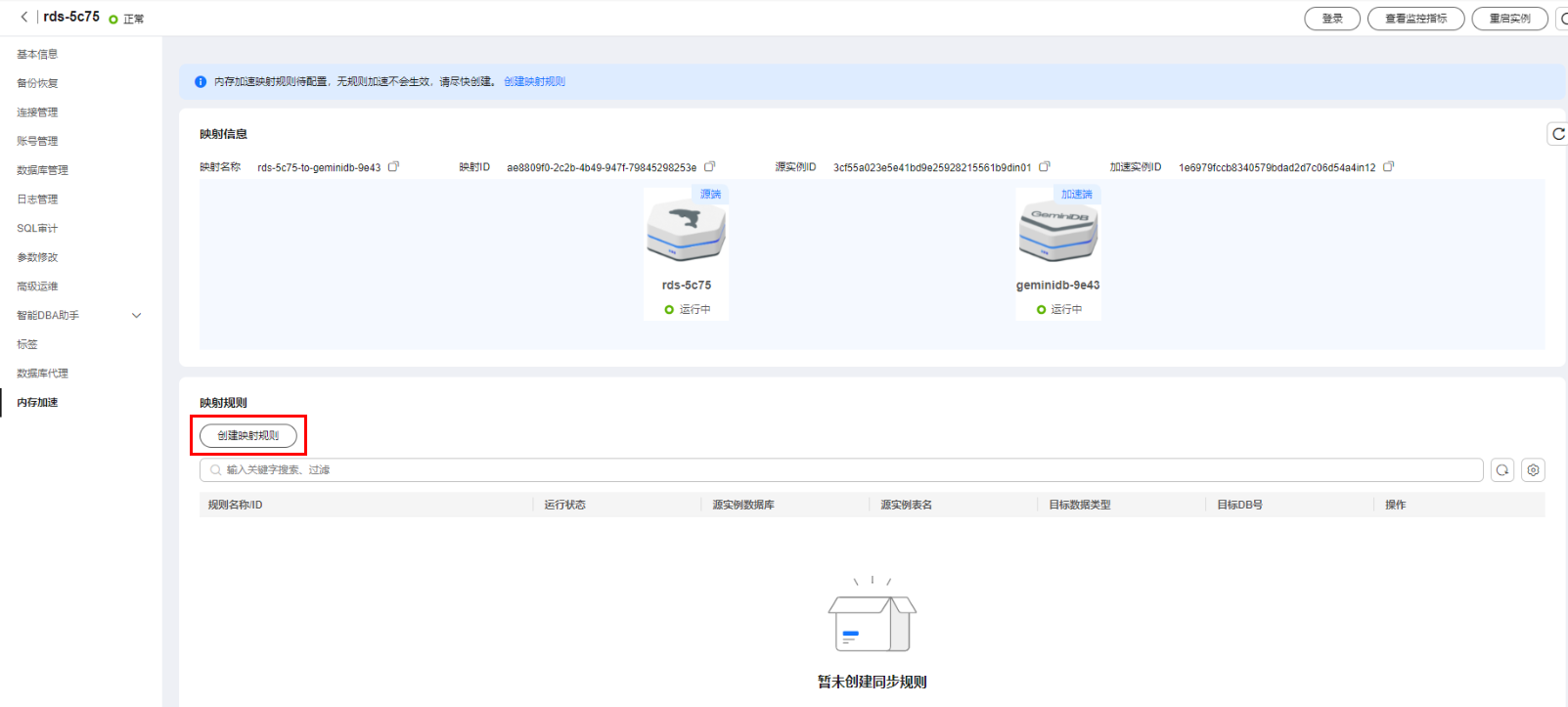Screen dimensions: 1568x707
Task: Click the back arrow beside rds-5c75
Action: (x=24, y=18)
